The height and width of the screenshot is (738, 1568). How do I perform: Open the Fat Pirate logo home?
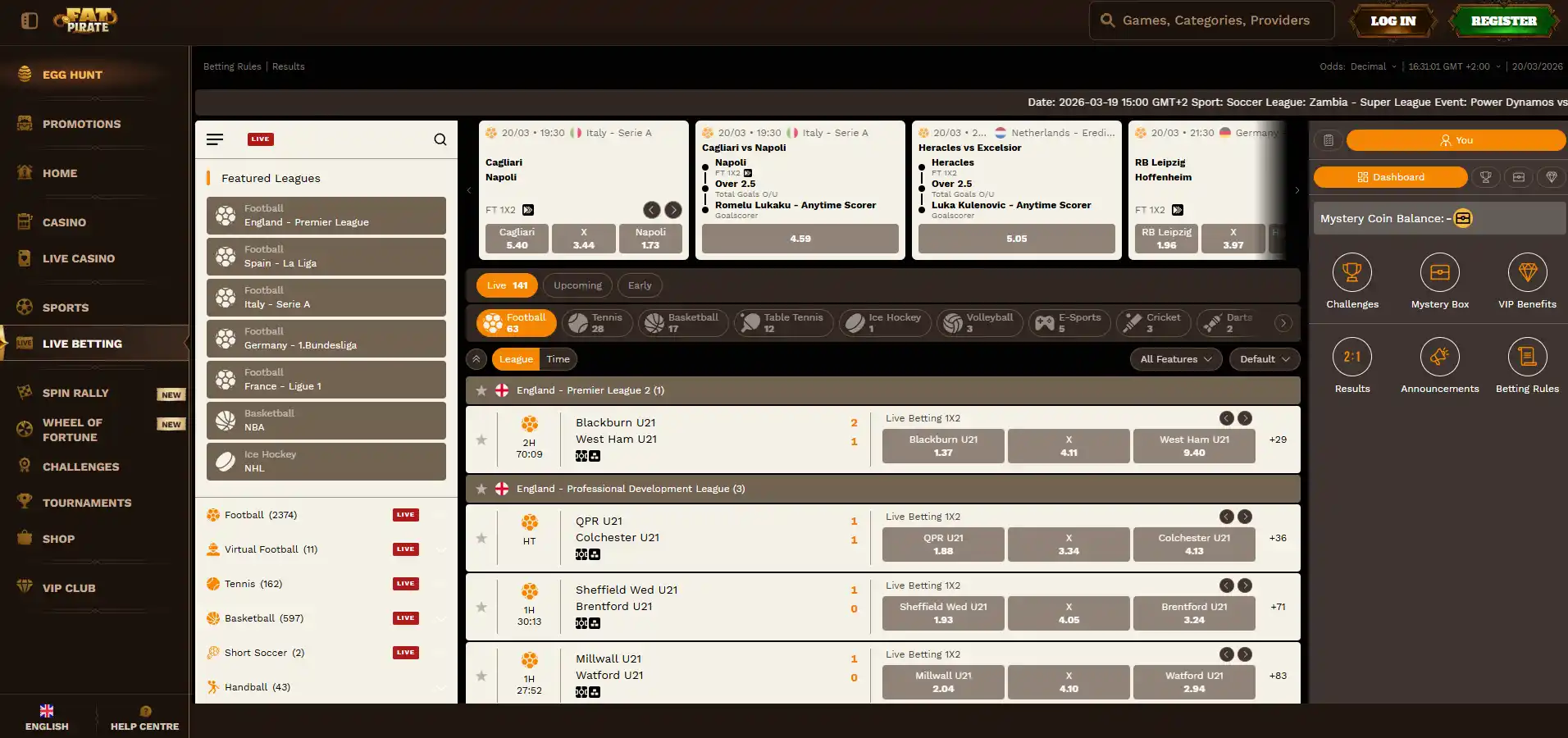(86, 20)
